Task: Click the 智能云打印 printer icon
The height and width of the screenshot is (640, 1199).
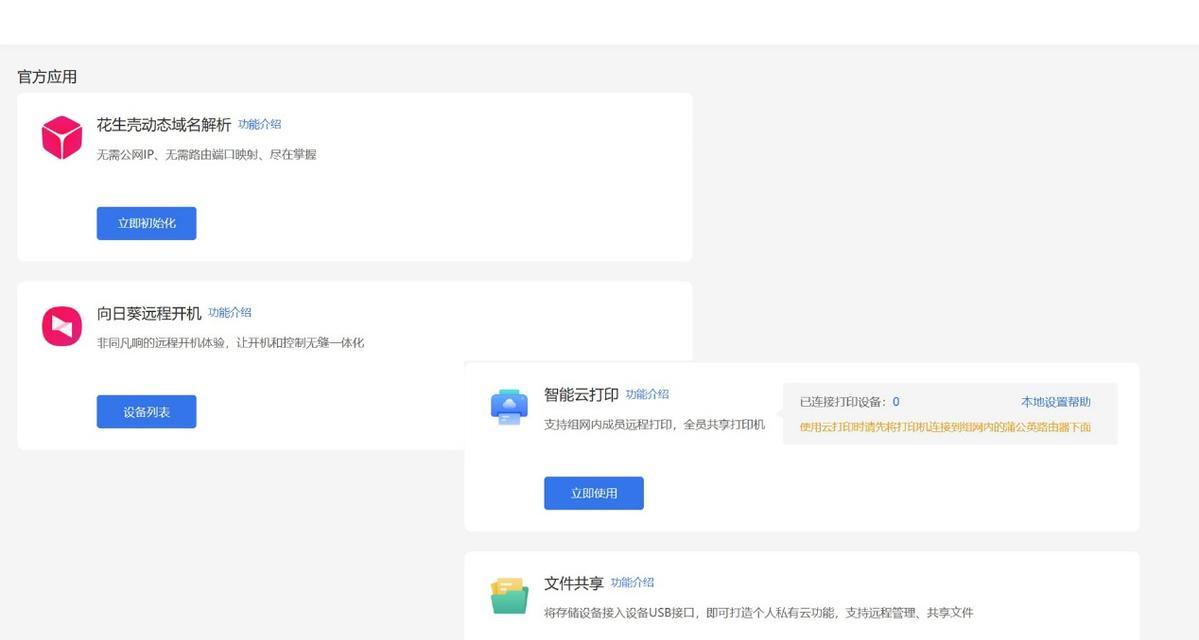Action: [509, 408]
